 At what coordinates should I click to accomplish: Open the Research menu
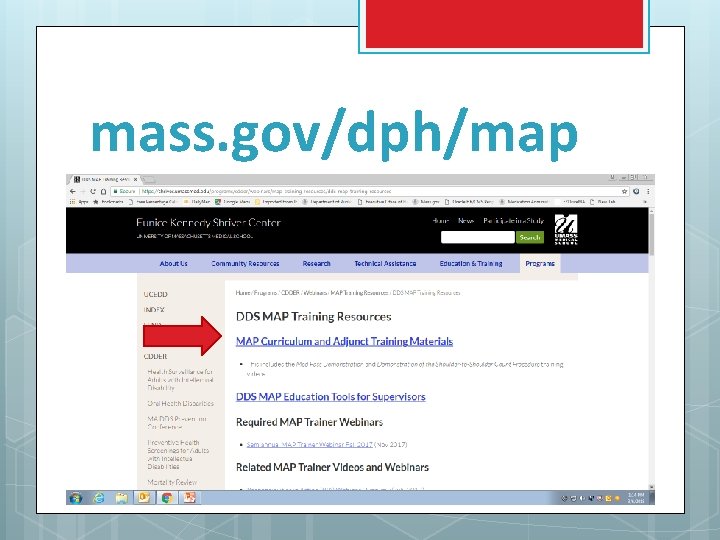316,264
